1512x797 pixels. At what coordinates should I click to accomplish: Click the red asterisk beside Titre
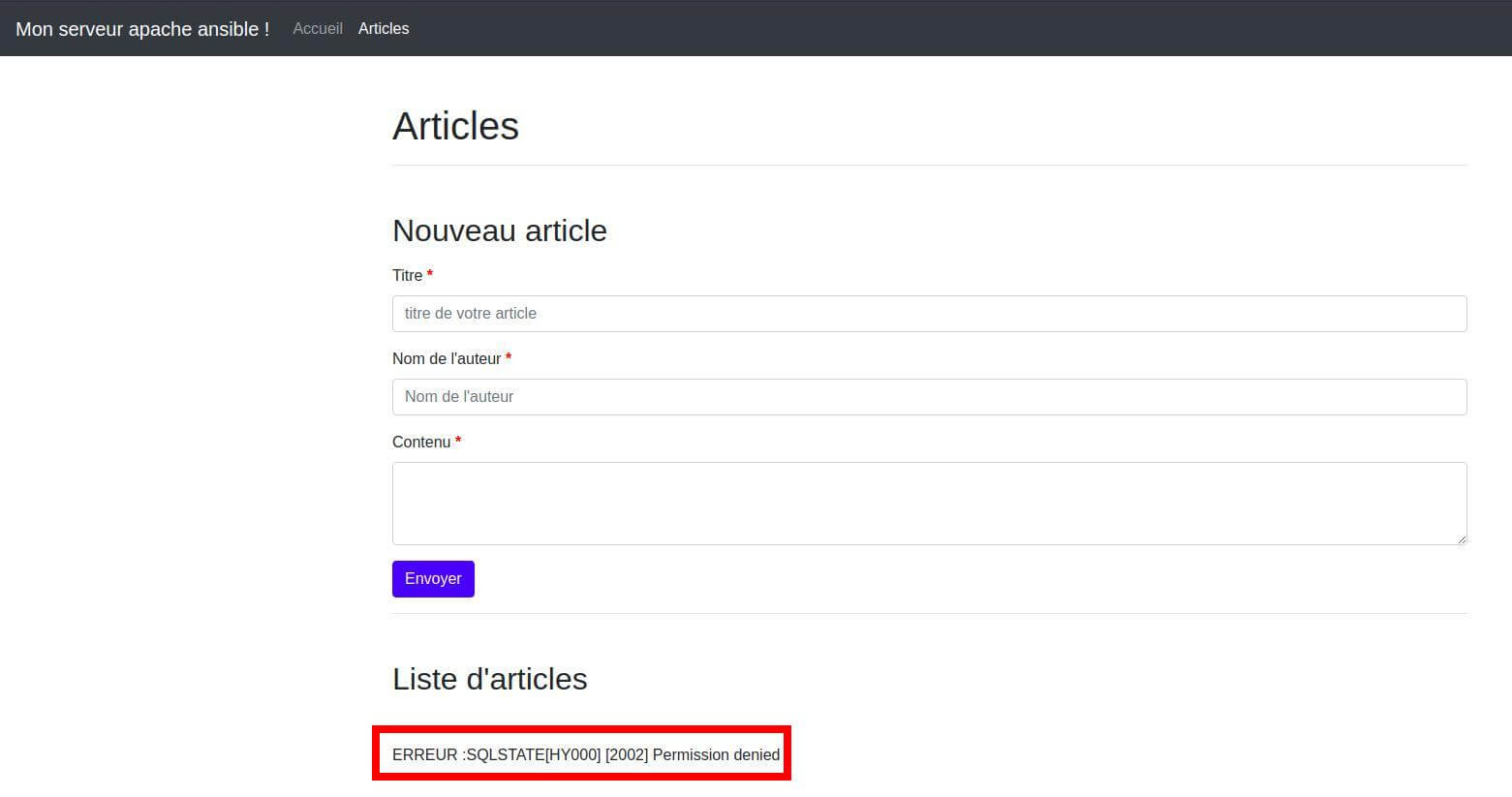pos(430,275)
